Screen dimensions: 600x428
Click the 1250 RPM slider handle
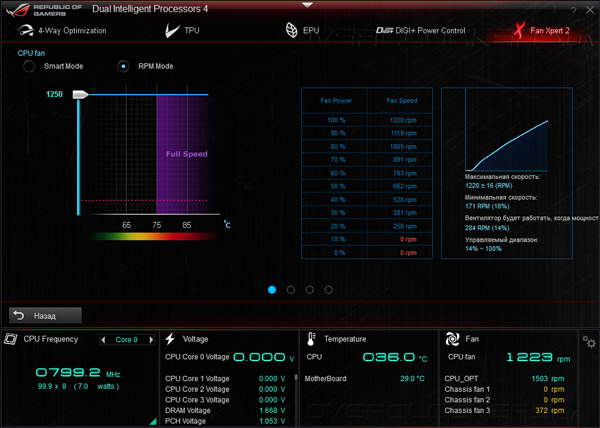80,94
